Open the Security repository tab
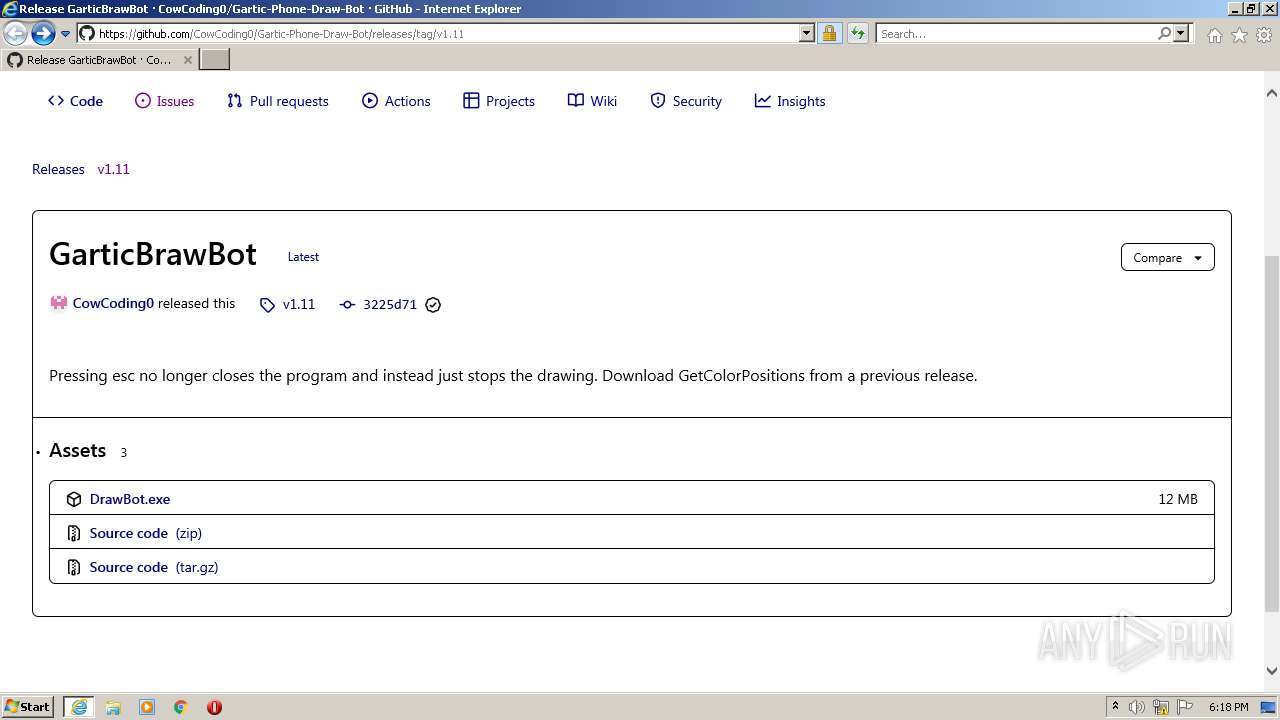Image resolution: width=1280 pixels, height=720 pixels. pos(686,101)
